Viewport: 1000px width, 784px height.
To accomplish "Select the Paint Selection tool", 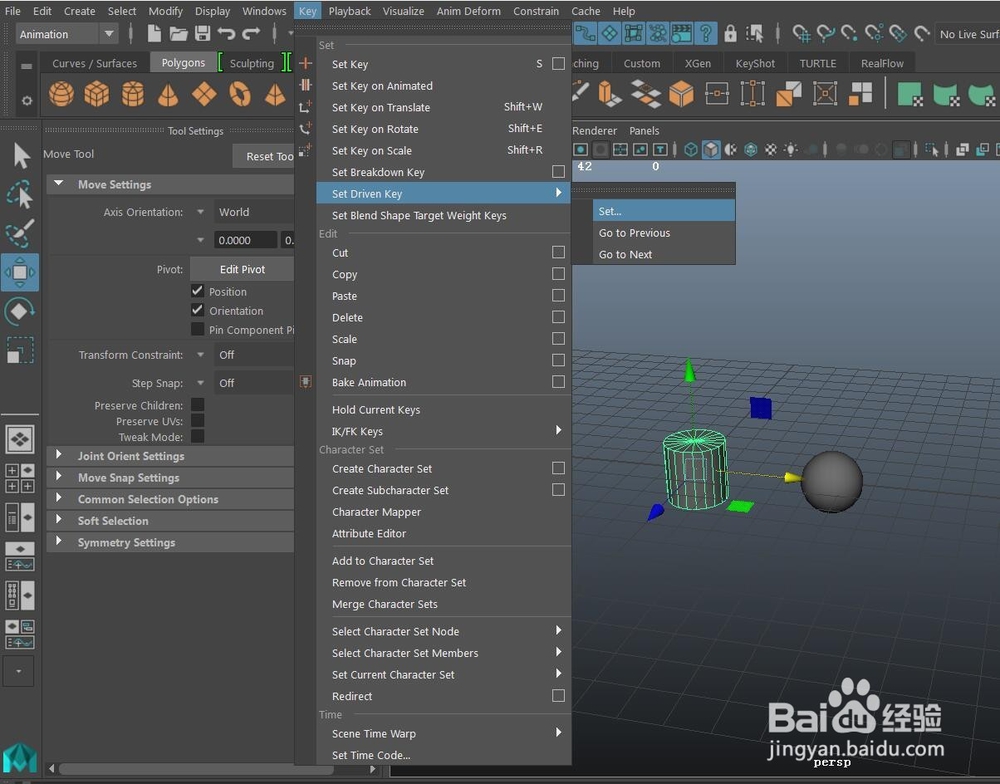I will point(20,233).
